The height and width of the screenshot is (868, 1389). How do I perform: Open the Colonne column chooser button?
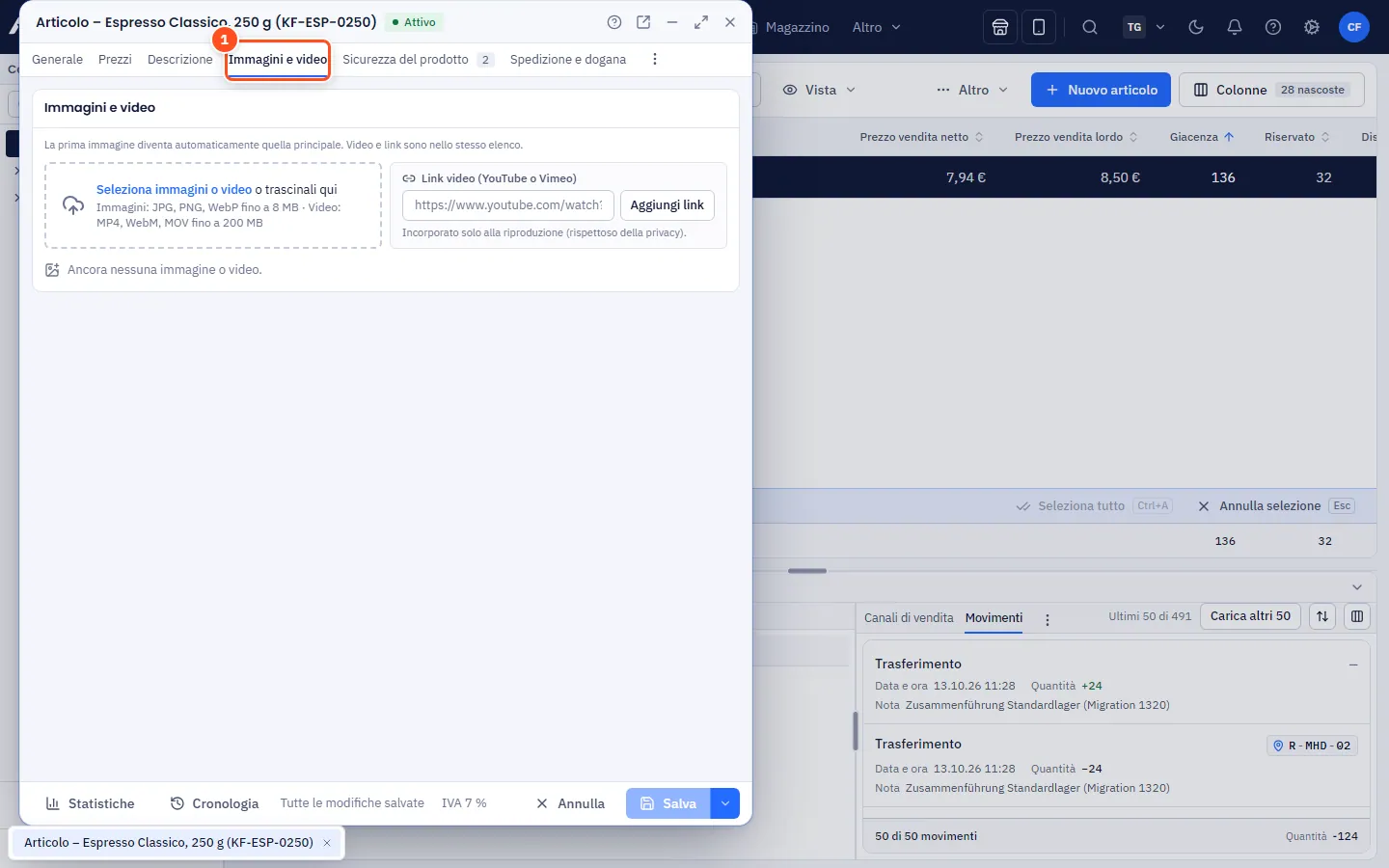pyautogui.click(x=1271, y=90)
